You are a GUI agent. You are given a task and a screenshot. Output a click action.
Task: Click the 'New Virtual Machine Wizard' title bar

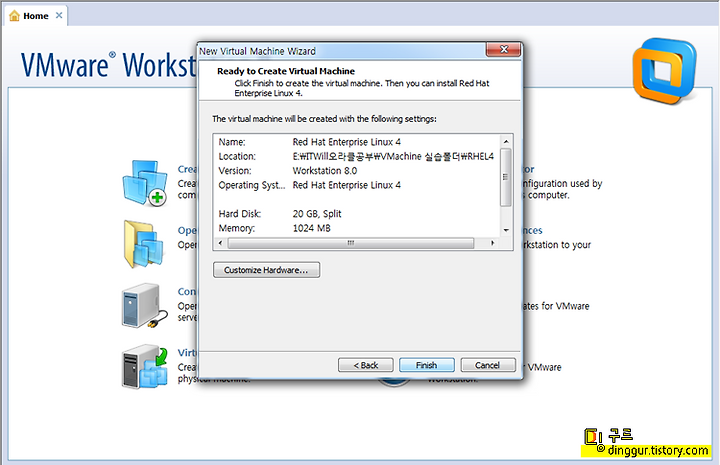(342, 50)
